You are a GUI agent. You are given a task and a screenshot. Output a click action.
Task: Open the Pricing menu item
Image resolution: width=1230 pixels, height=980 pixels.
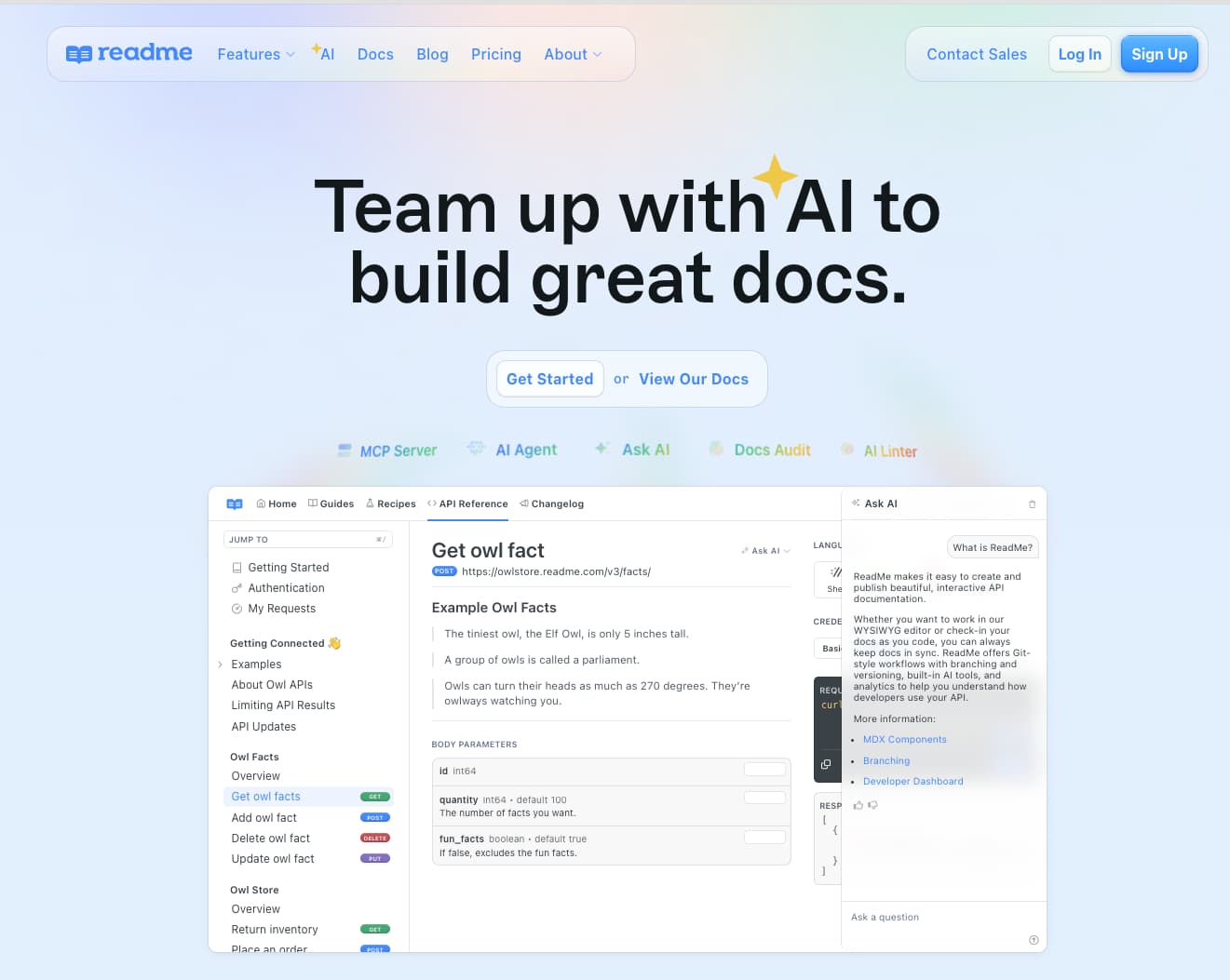[495, 54]
